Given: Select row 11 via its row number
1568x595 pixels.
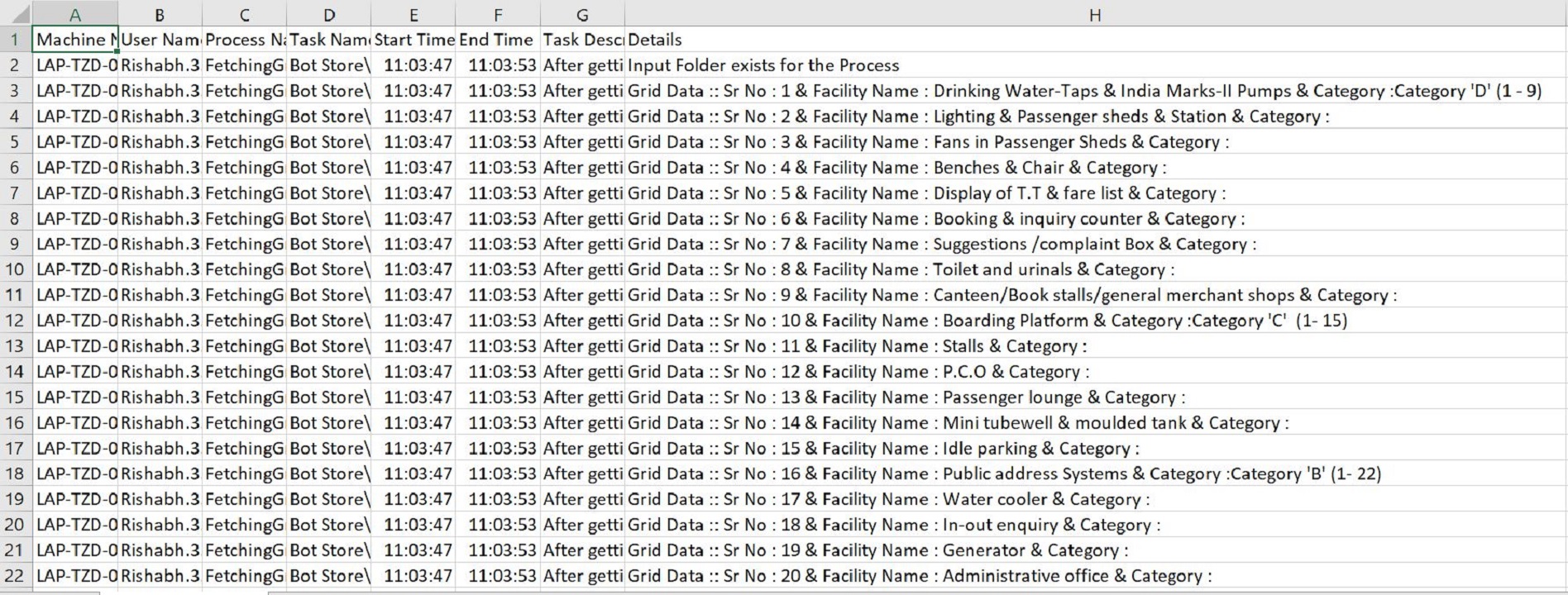Looking at the screenshot, I should tap(17, 295).
